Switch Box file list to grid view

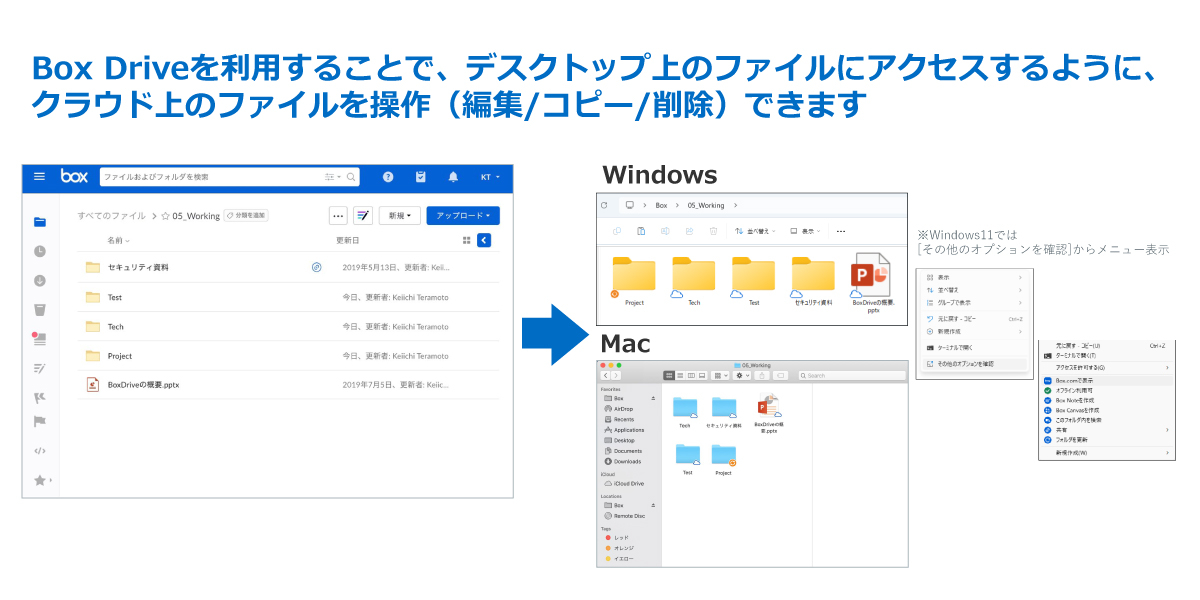click(x=467, y=240)
